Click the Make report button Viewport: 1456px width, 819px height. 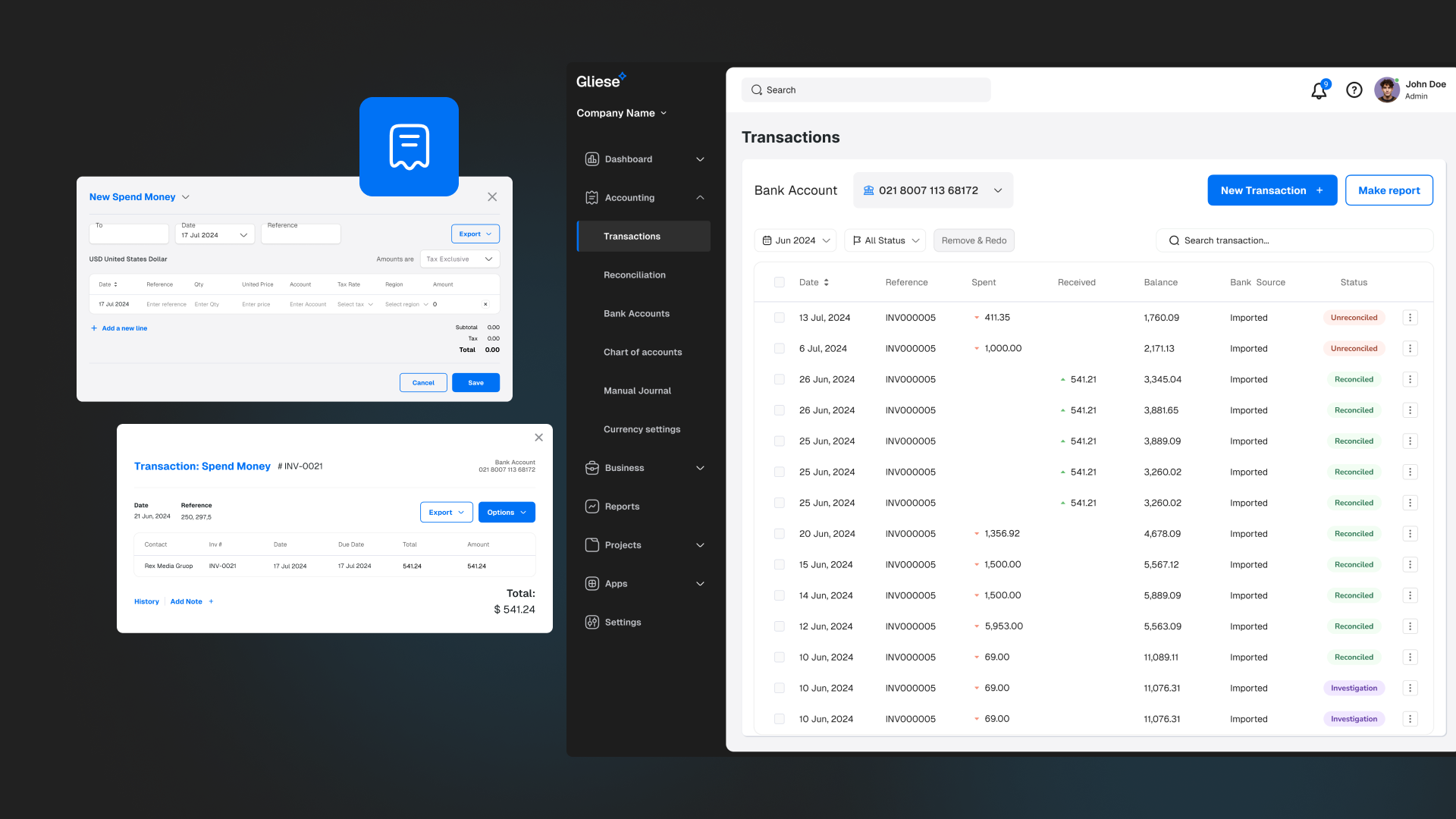coord(1389,190)
